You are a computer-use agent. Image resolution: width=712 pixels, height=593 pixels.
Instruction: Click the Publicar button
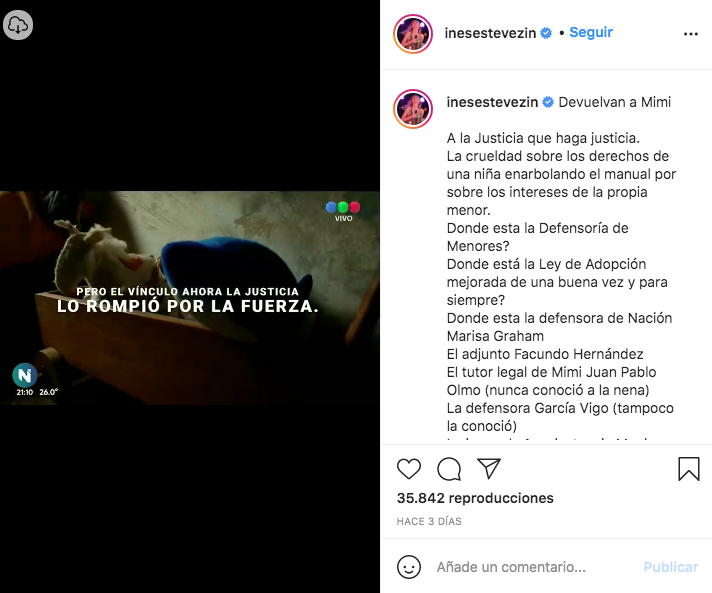(671, 567)
